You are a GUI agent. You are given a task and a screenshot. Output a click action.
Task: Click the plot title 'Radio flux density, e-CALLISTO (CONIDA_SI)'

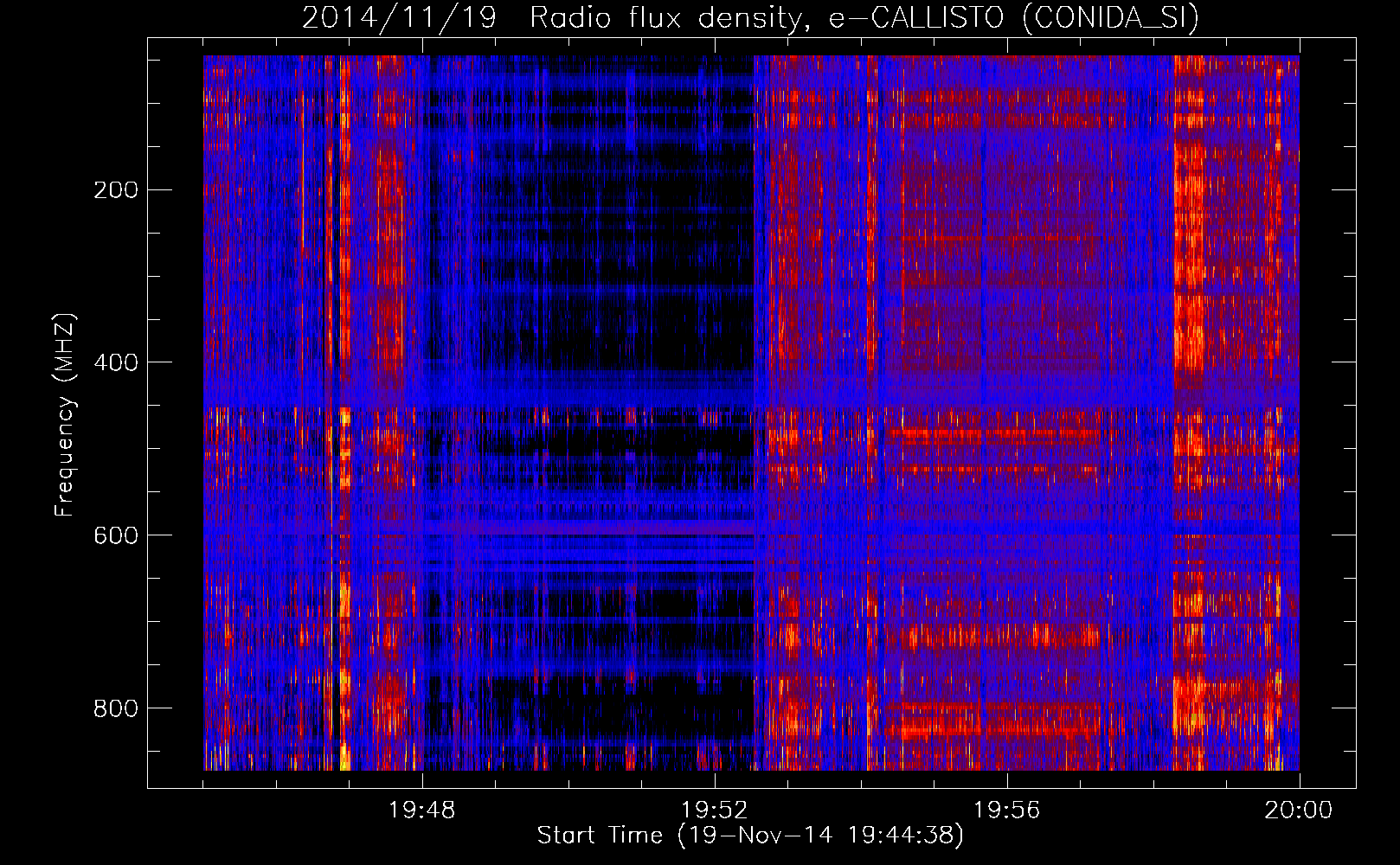click(x=864, y=17)
